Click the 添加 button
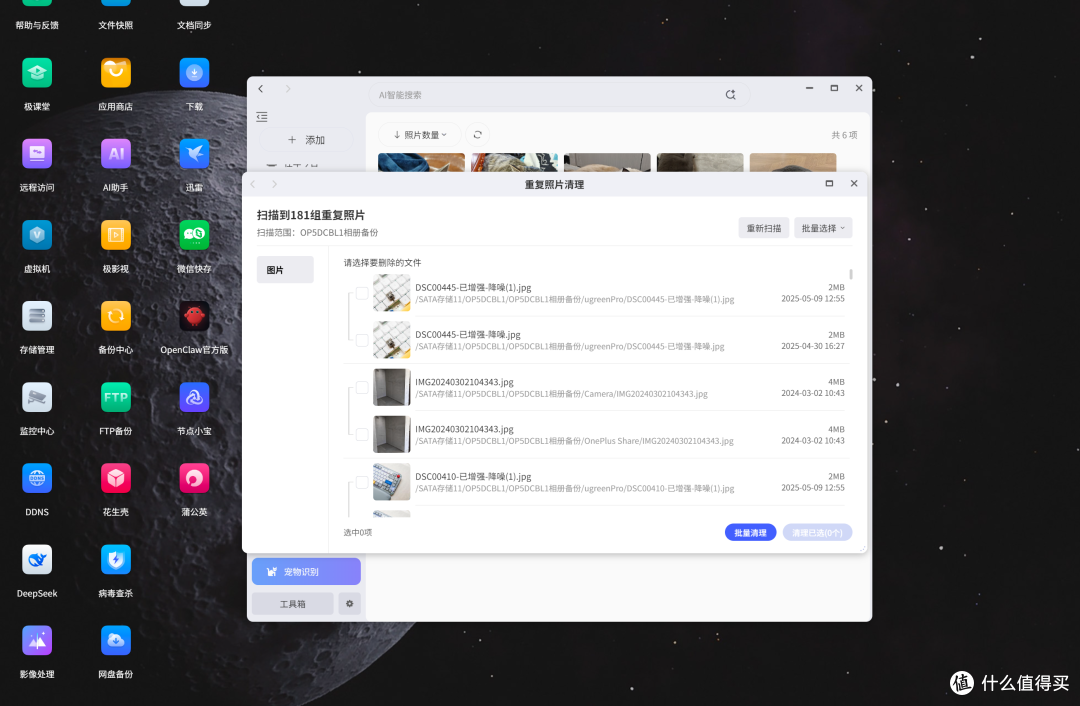 click(307, 140)
